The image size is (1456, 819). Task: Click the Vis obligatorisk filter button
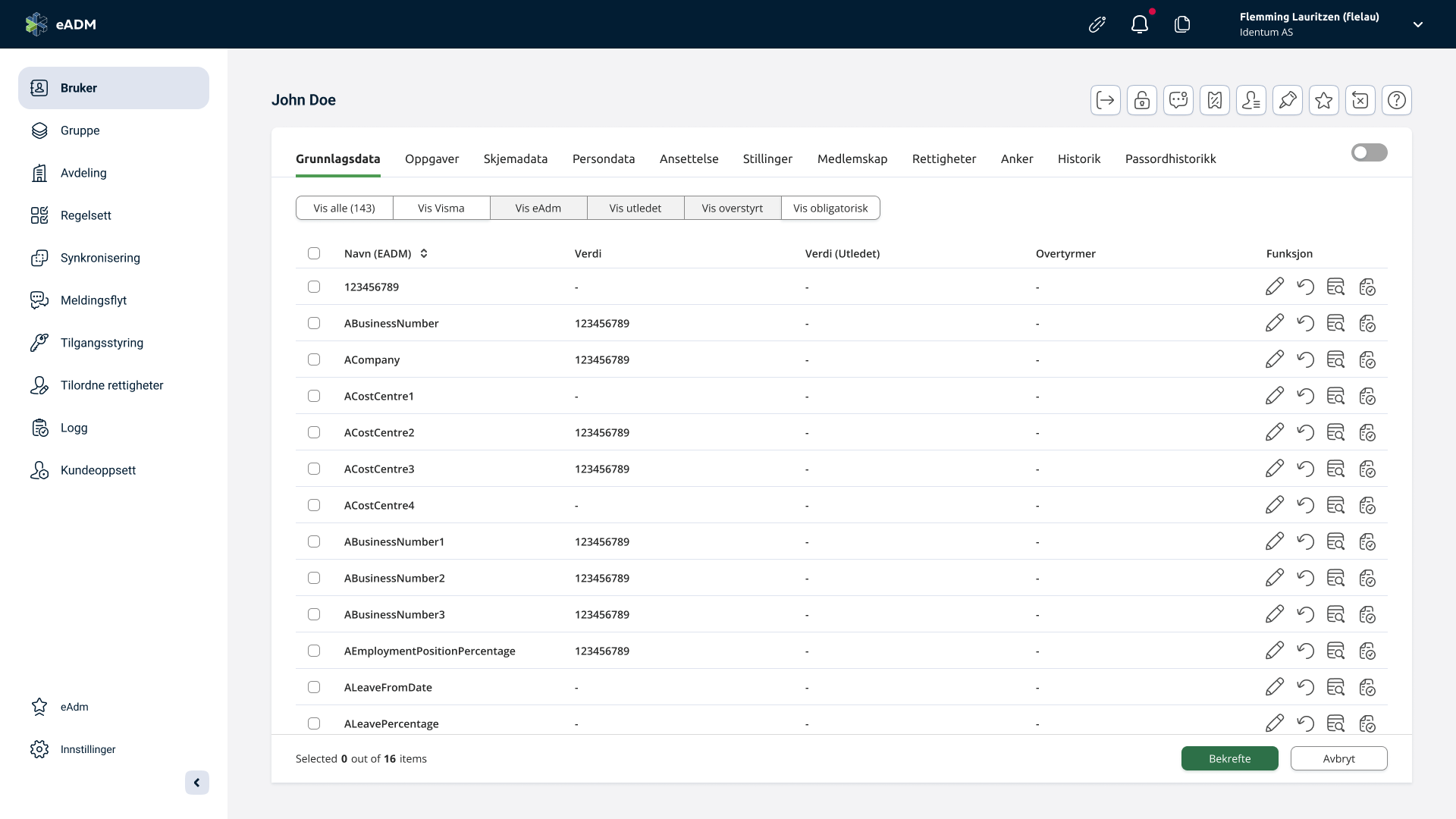point(831,208)
